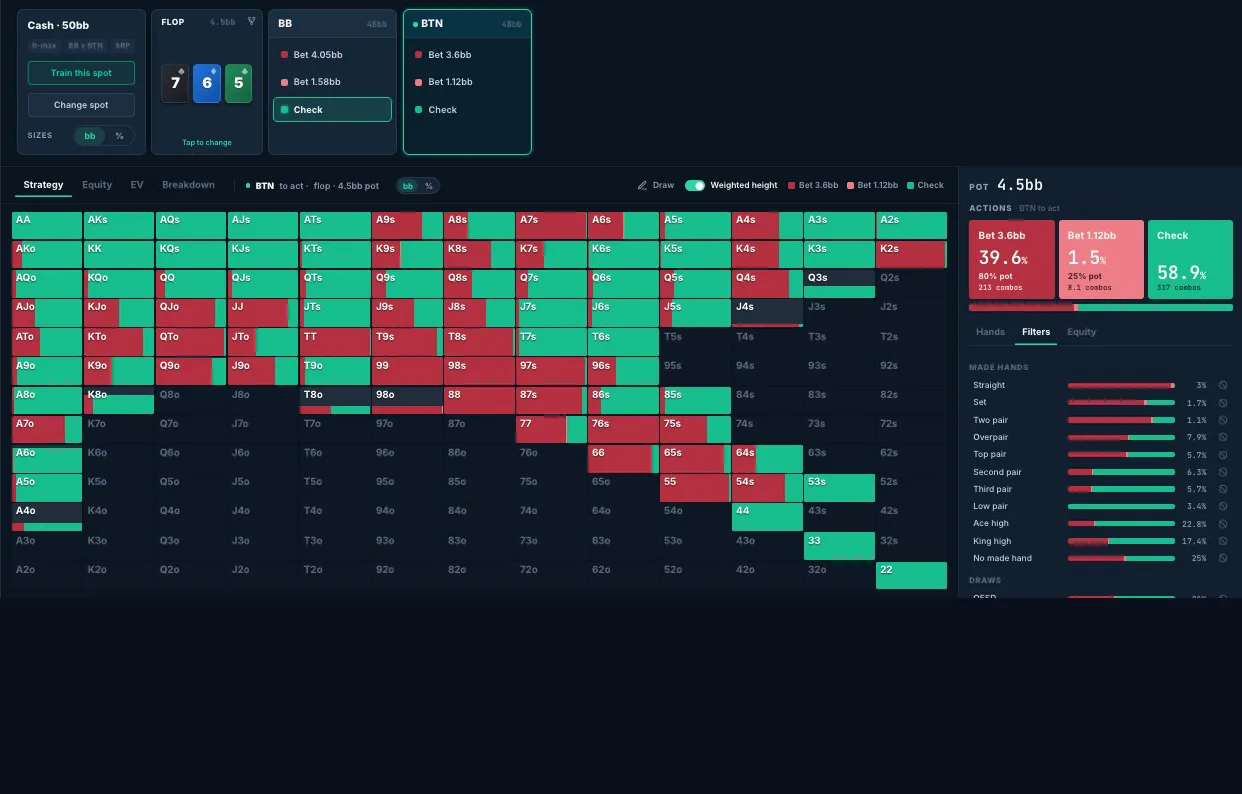
Task: Click the ban icon on the Two pair row
Action: pos(1222,420)
